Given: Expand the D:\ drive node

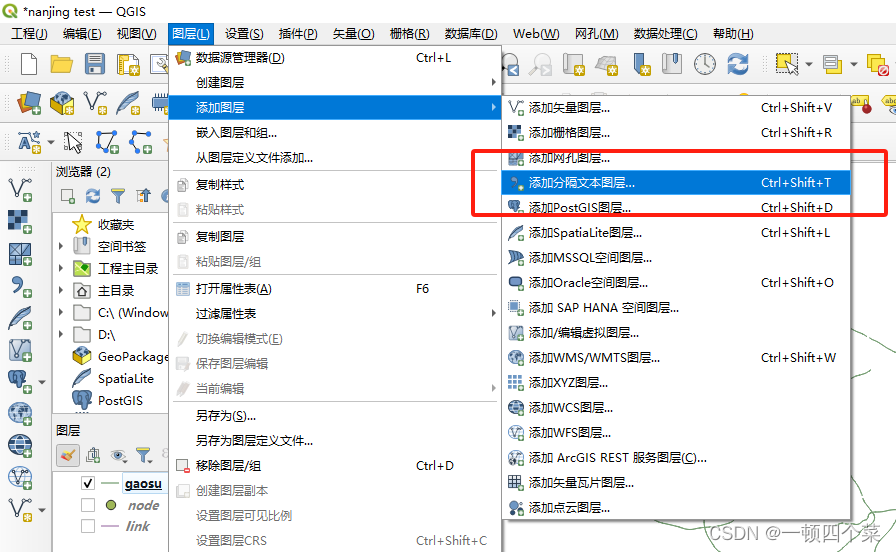Looking at the screenshot, I should tap(61, 334).
